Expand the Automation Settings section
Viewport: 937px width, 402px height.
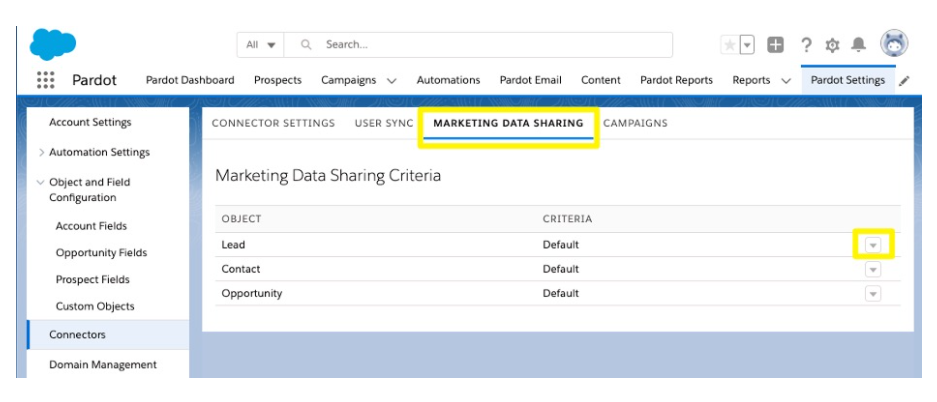(41, 152)
